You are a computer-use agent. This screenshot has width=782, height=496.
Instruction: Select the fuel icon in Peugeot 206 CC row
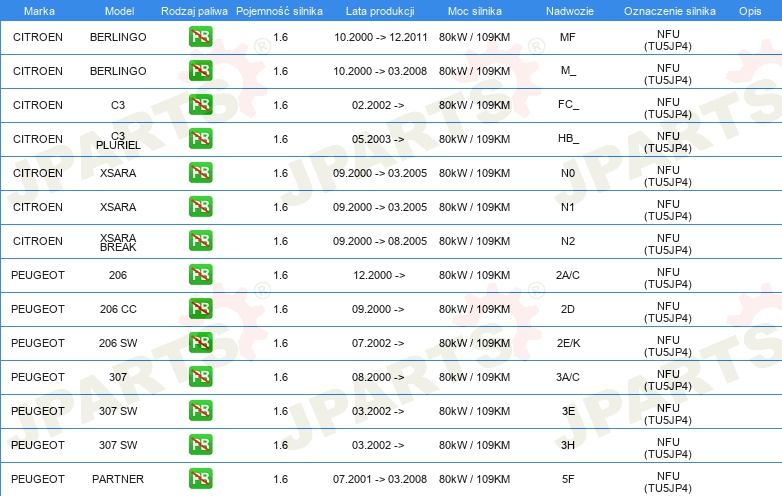point(200,309)
